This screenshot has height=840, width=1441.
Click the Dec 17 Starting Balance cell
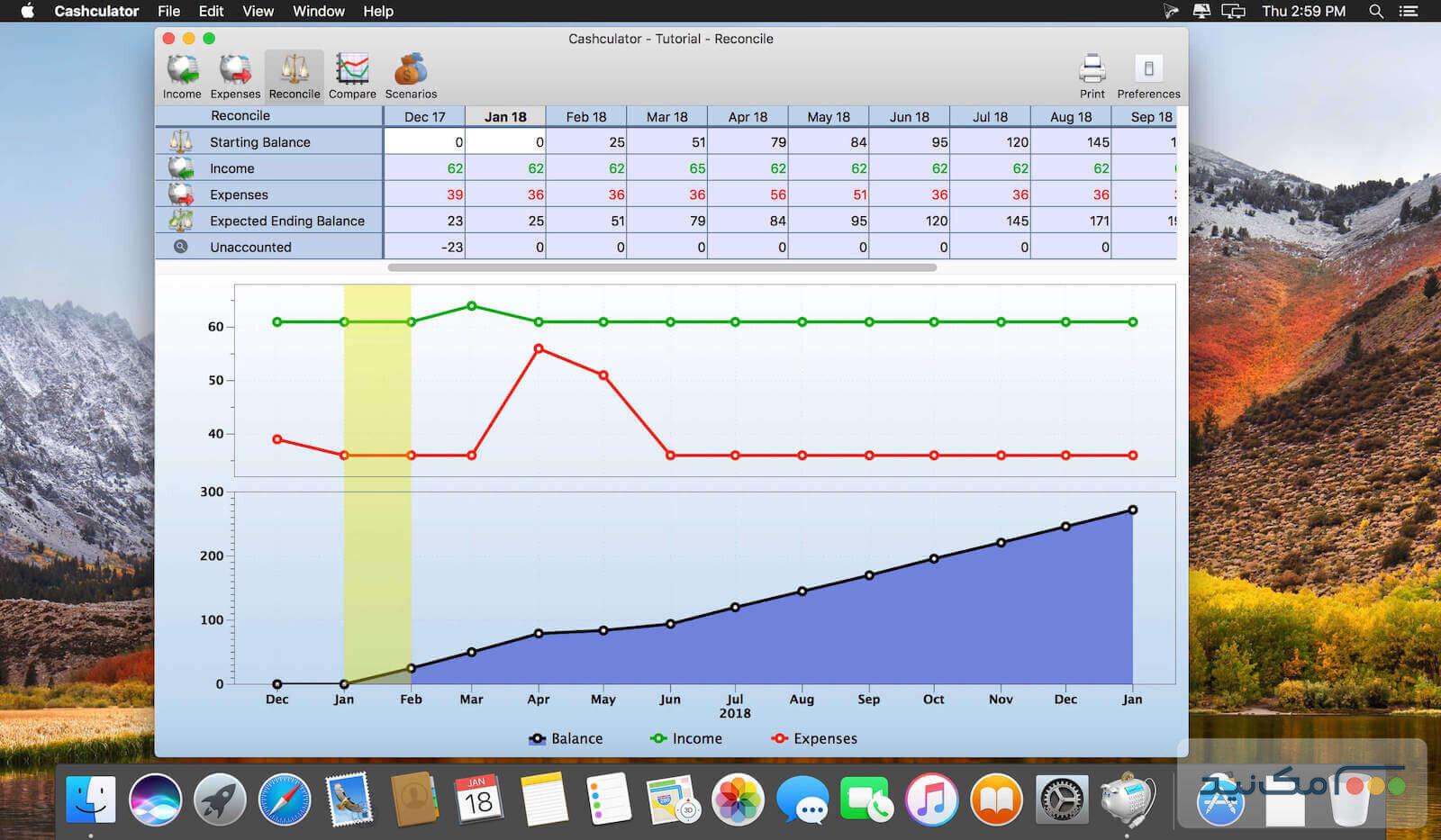[424, 142]
